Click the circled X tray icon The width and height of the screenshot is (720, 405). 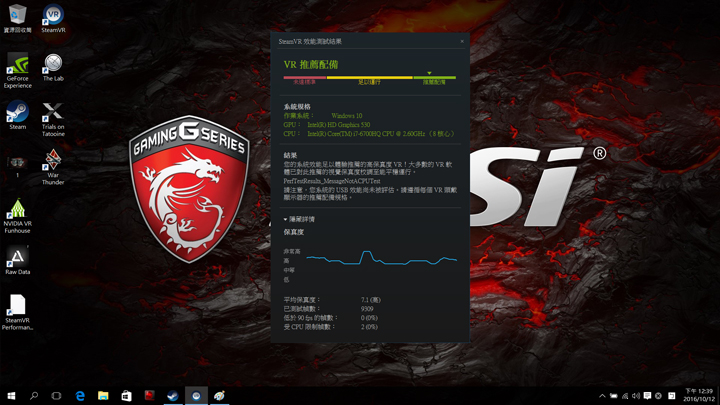[x=658, y=396]
